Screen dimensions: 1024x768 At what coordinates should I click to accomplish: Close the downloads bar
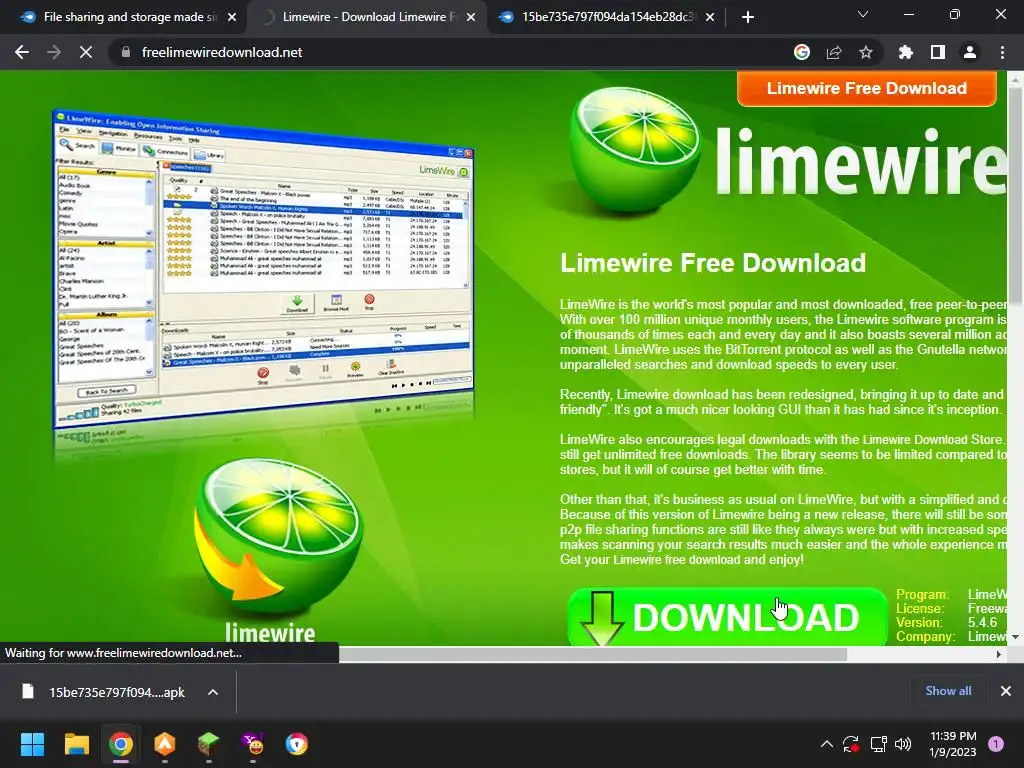tap(1006, 691)
